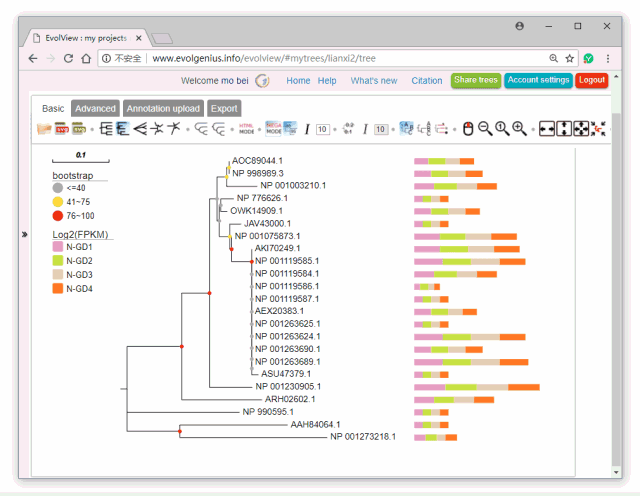
Task: Open a new browser tab
Action: (162, 39)
